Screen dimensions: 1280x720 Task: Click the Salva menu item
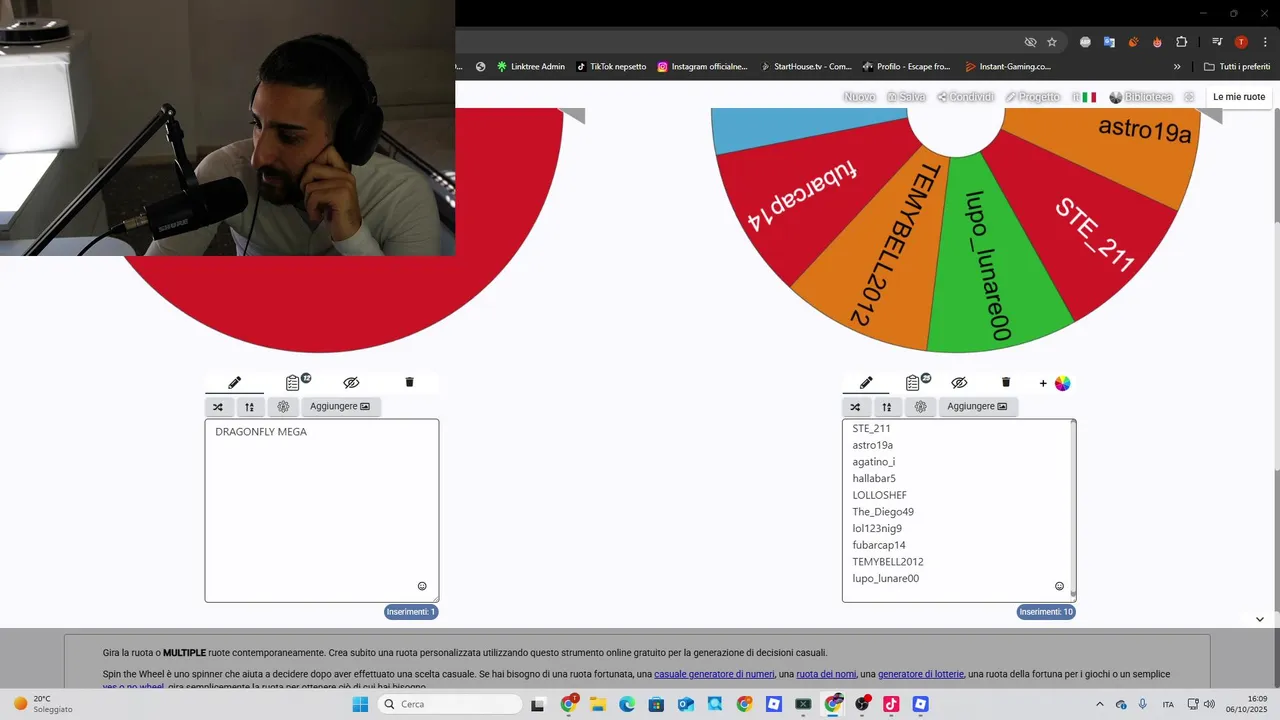pos(906,97)
